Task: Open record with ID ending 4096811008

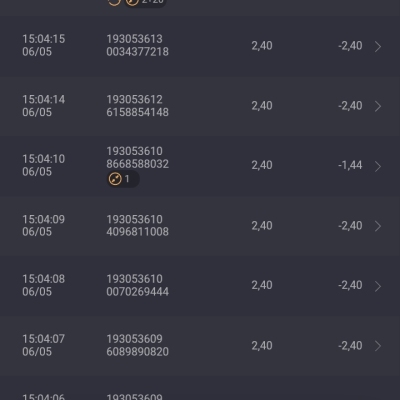Action: (137, 232)
